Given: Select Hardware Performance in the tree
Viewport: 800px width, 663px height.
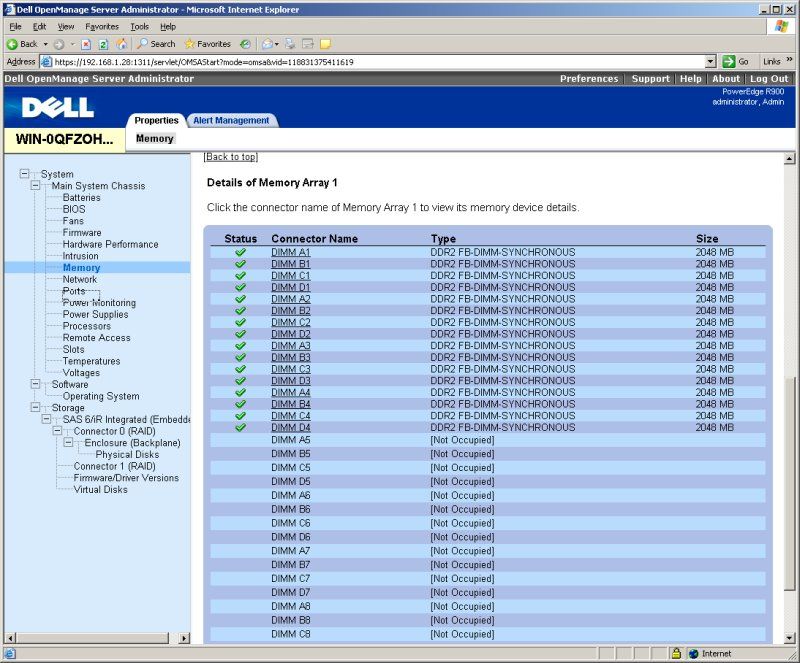Looking at the screenshot, I should pos(110,244).
